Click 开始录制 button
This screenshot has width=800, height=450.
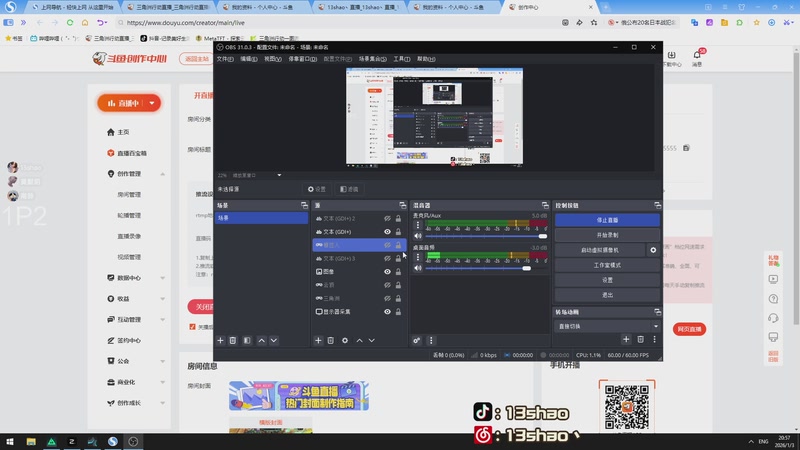tap(607, 235)
